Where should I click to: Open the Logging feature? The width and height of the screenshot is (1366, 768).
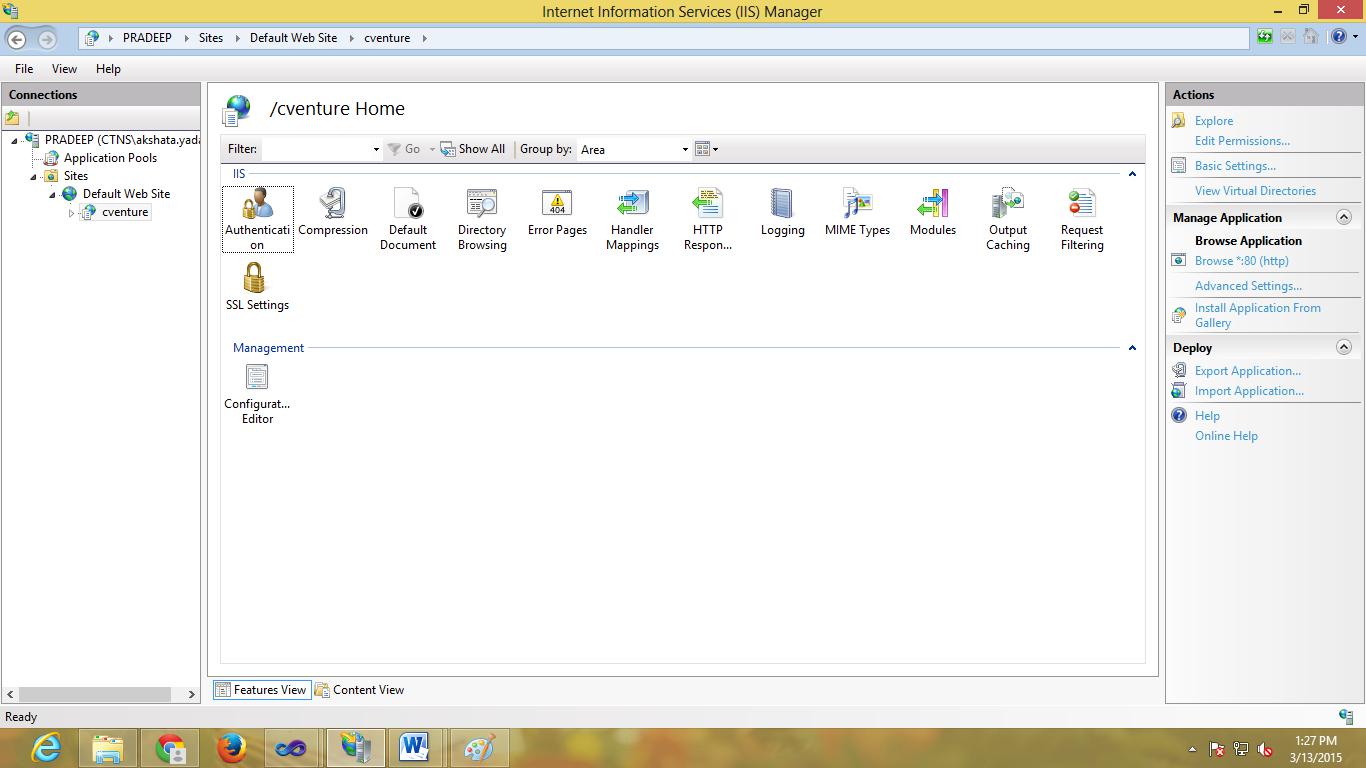click(x=782, y=213)
